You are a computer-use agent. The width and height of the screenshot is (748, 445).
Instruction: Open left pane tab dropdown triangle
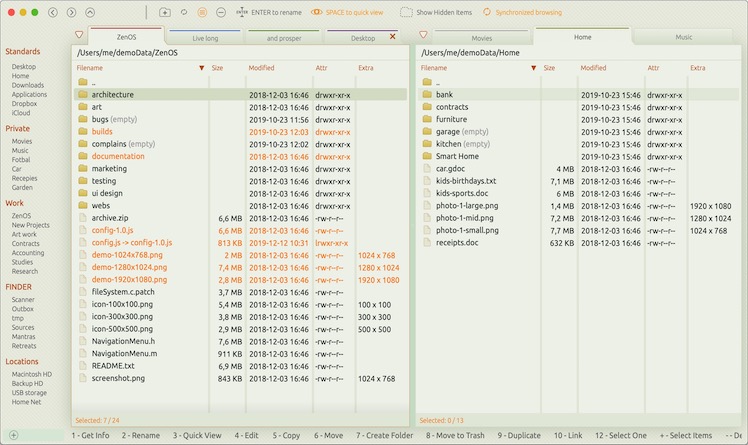79,35
